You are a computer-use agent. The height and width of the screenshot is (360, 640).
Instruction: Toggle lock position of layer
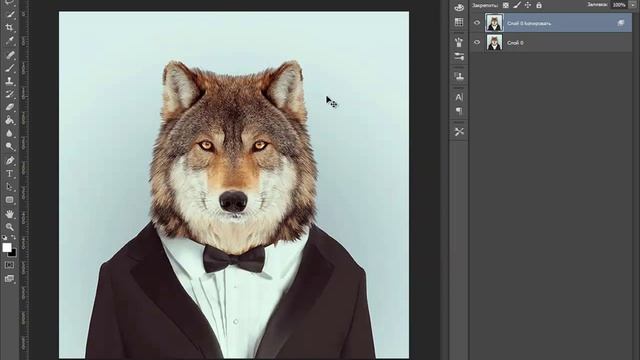(x=528, y=5)
